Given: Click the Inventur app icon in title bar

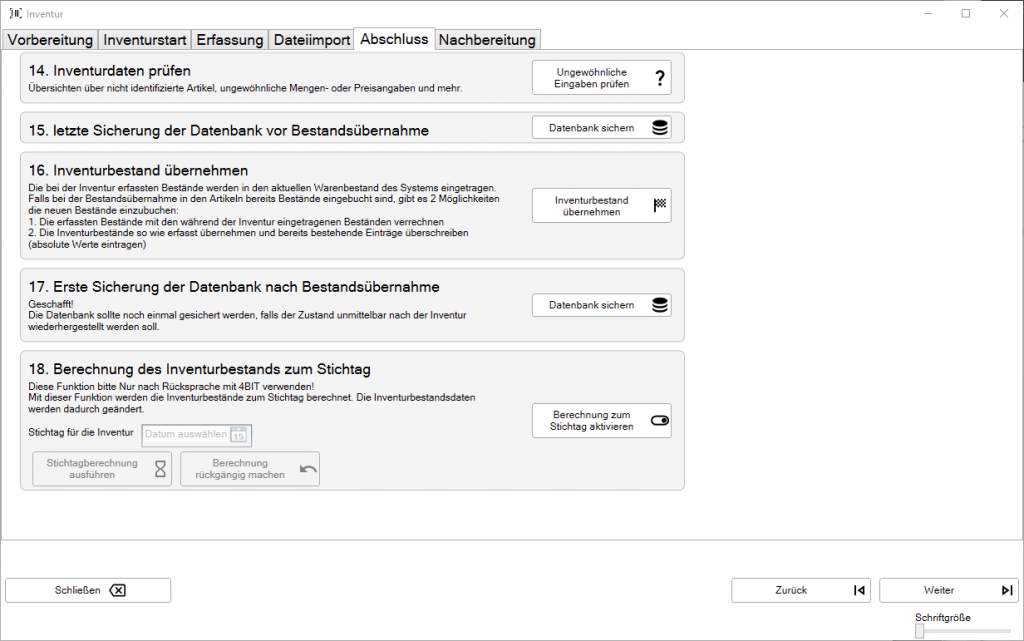Looking at the screenshot, I should (16, 14).
